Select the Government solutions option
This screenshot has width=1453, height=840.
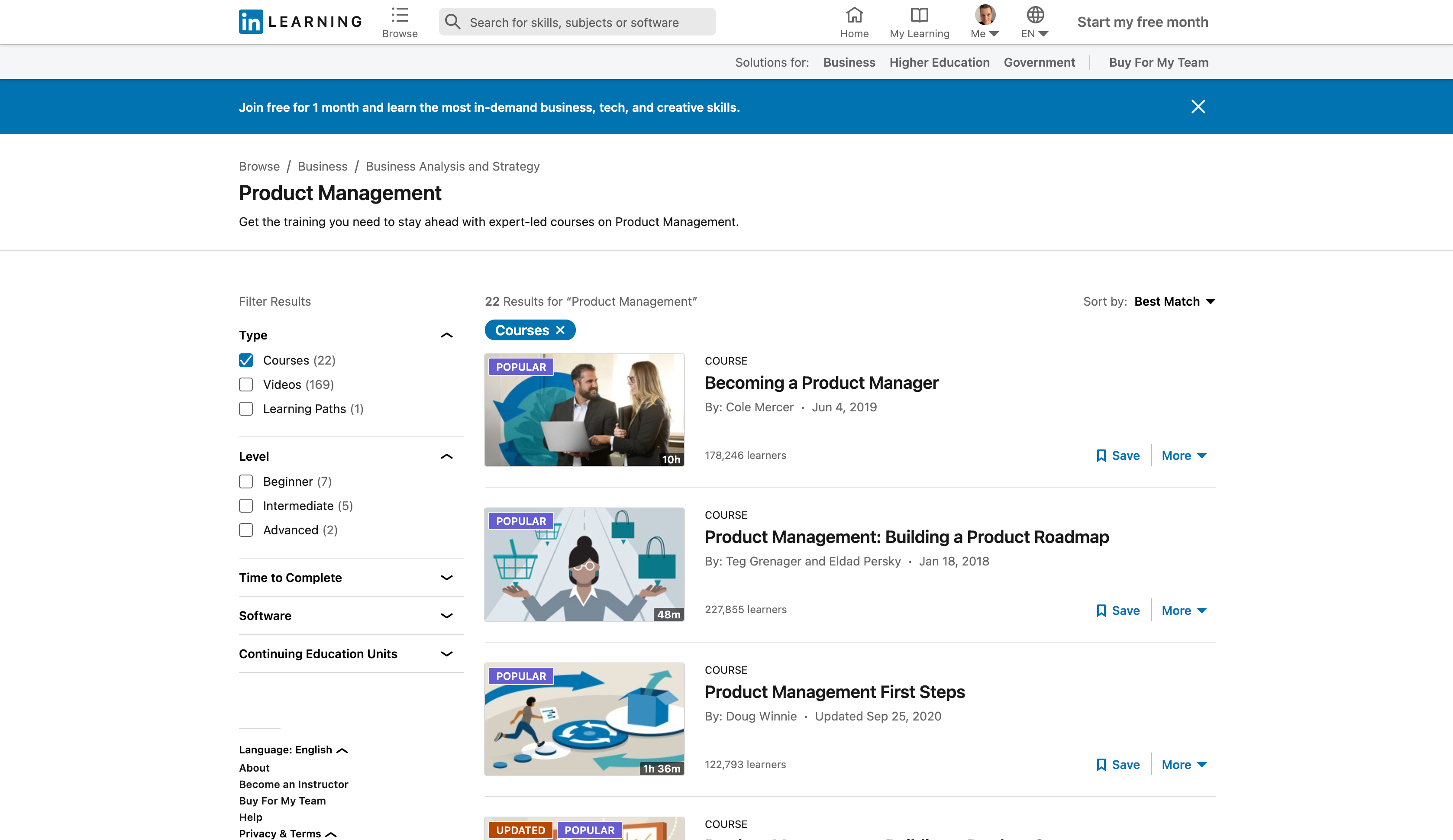[1038, 61]
